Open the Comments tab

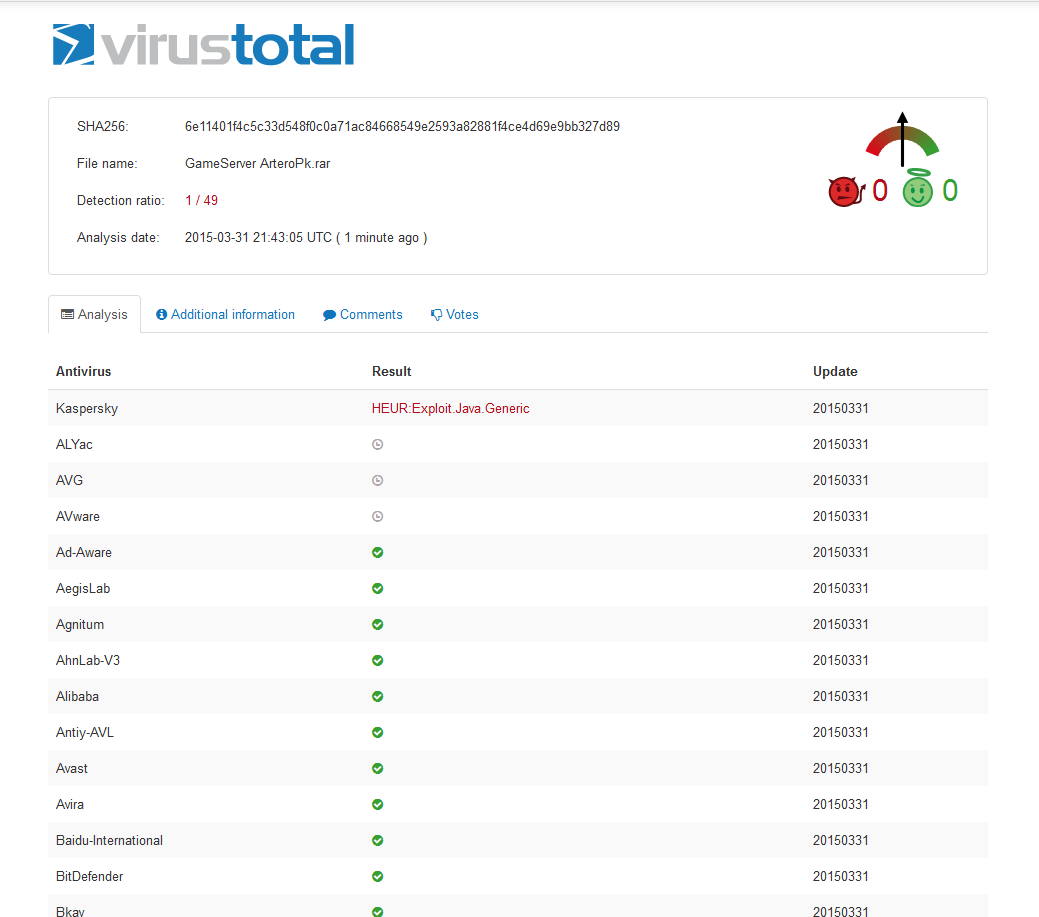point(362,315)
